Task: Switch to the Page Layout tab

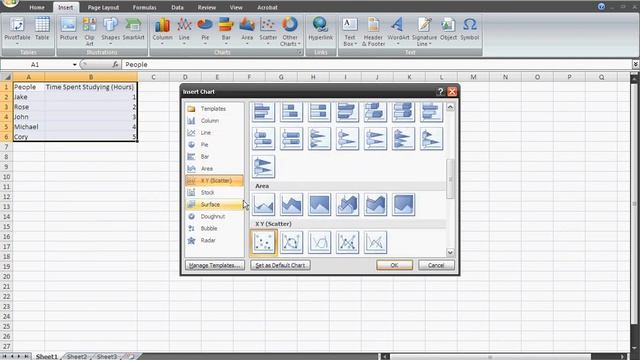Action: (x=103, y=7)
